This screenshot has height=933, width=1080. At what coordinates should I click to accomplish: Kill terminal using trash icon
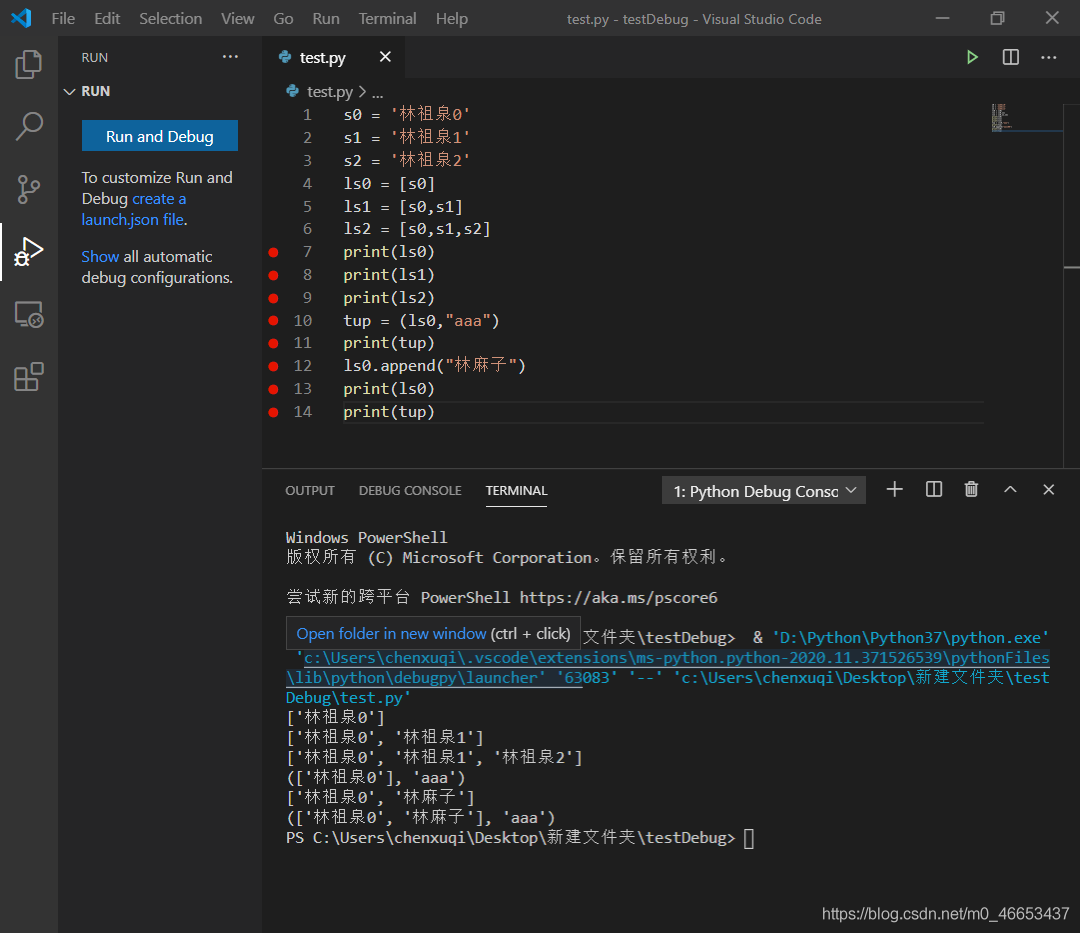pos(971,489)
